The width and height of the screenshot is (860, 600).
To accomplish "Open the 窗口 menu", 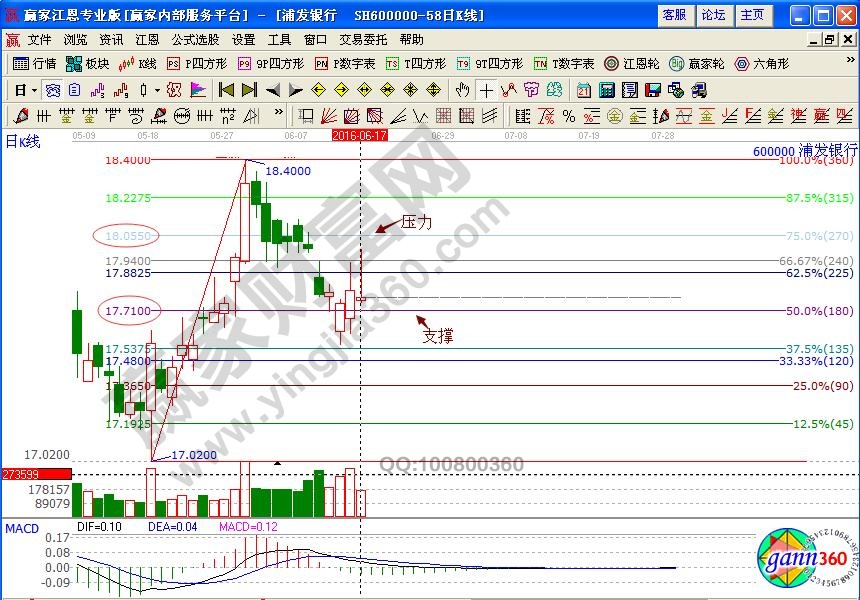I will [315, 39].
